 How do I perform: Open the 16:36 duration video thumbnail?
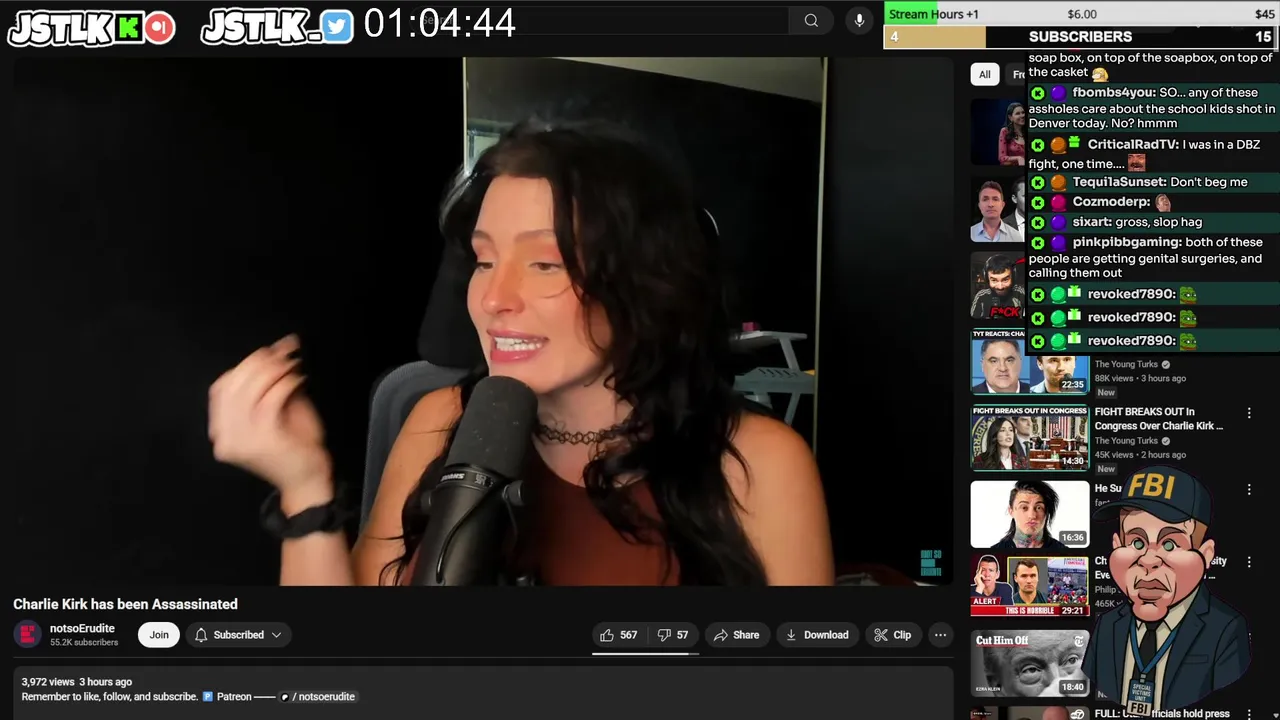pyautogui.click(x=1030, y=514)
